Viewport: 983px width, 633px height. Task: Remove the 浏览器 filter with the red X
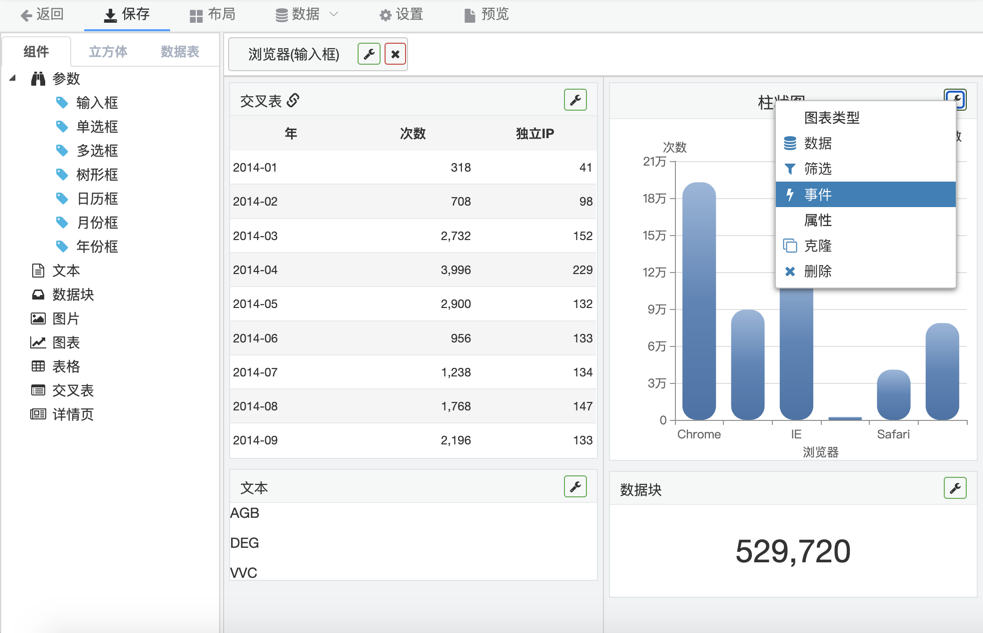(396, 54)
